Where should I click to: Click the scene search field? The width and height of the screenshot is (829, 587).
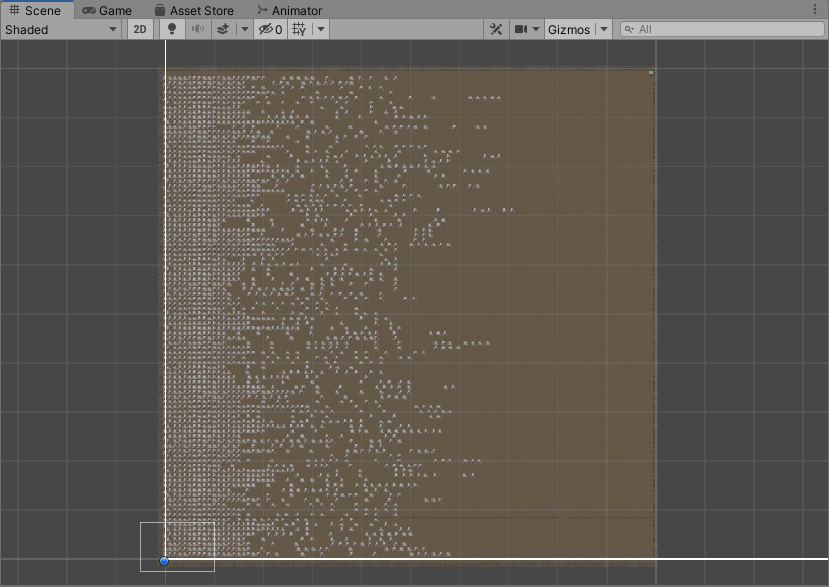click(723, 30)
